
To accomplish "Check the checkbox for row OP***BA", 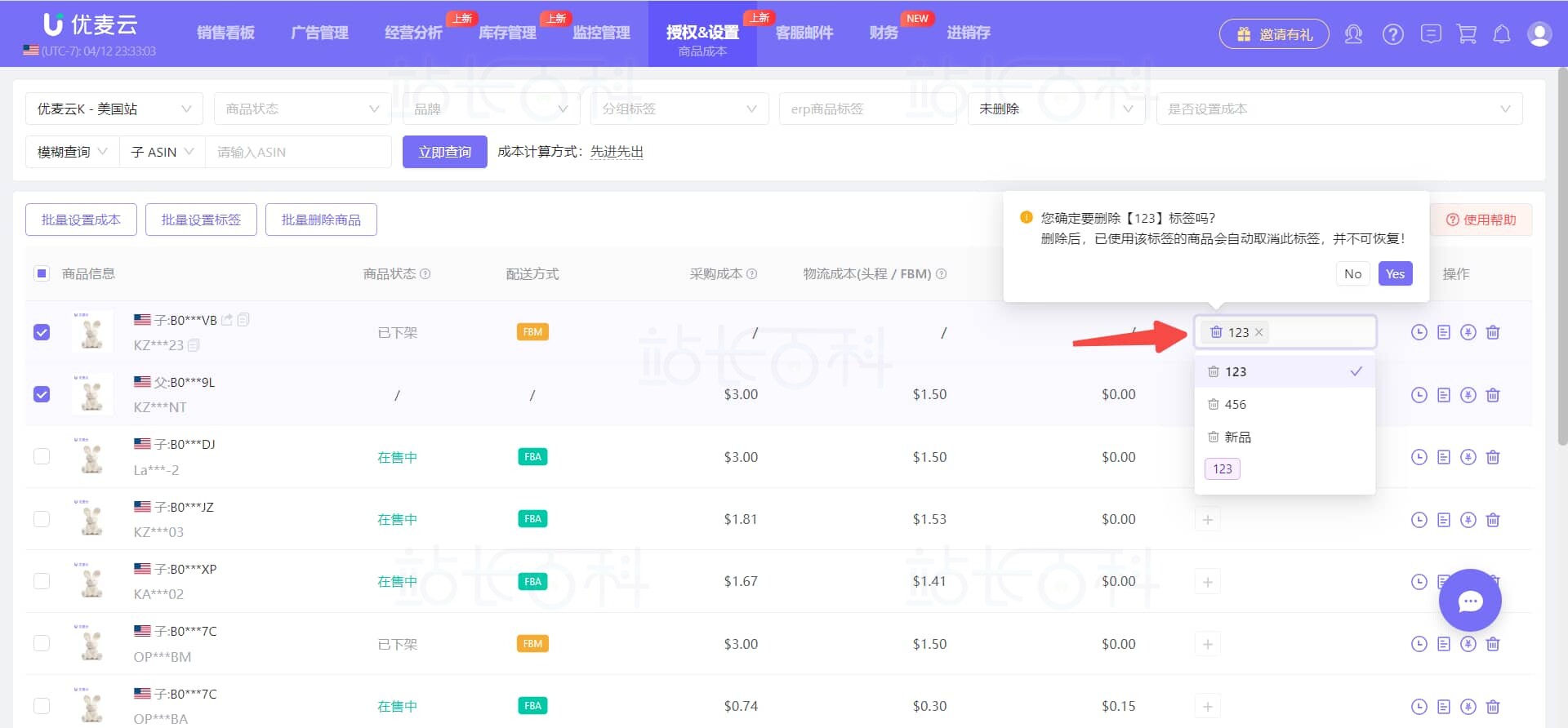I will pos(42,706).
